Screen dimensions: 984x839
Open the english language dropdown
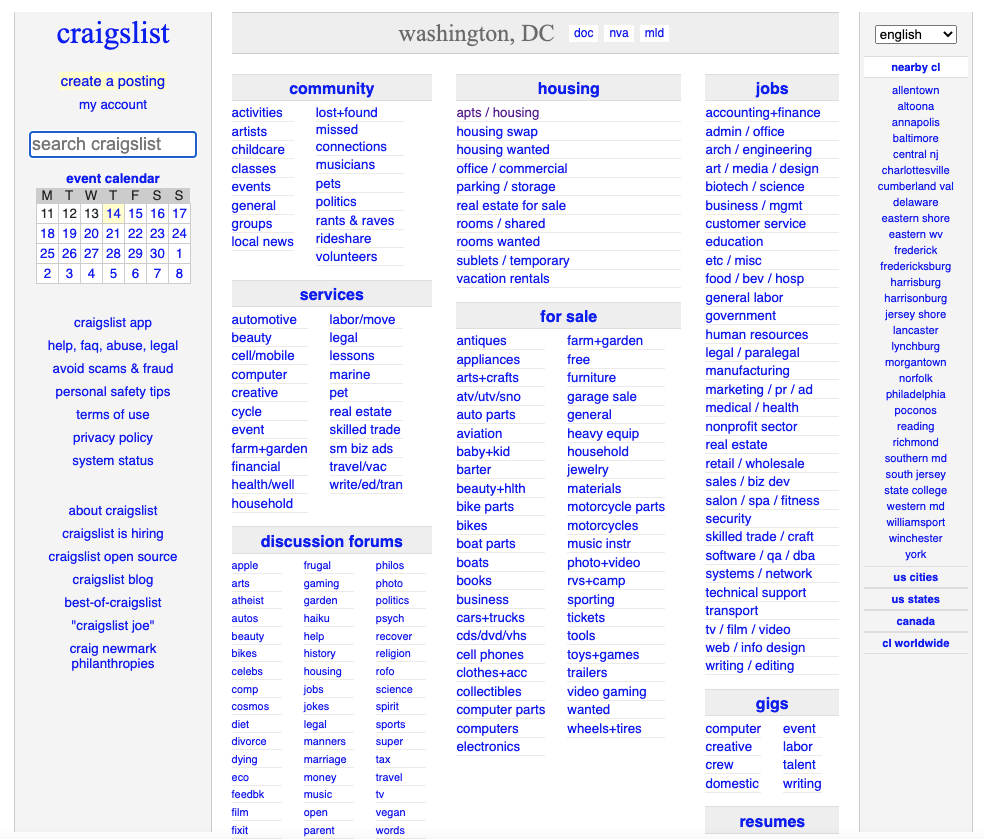(x=915, y=35)
